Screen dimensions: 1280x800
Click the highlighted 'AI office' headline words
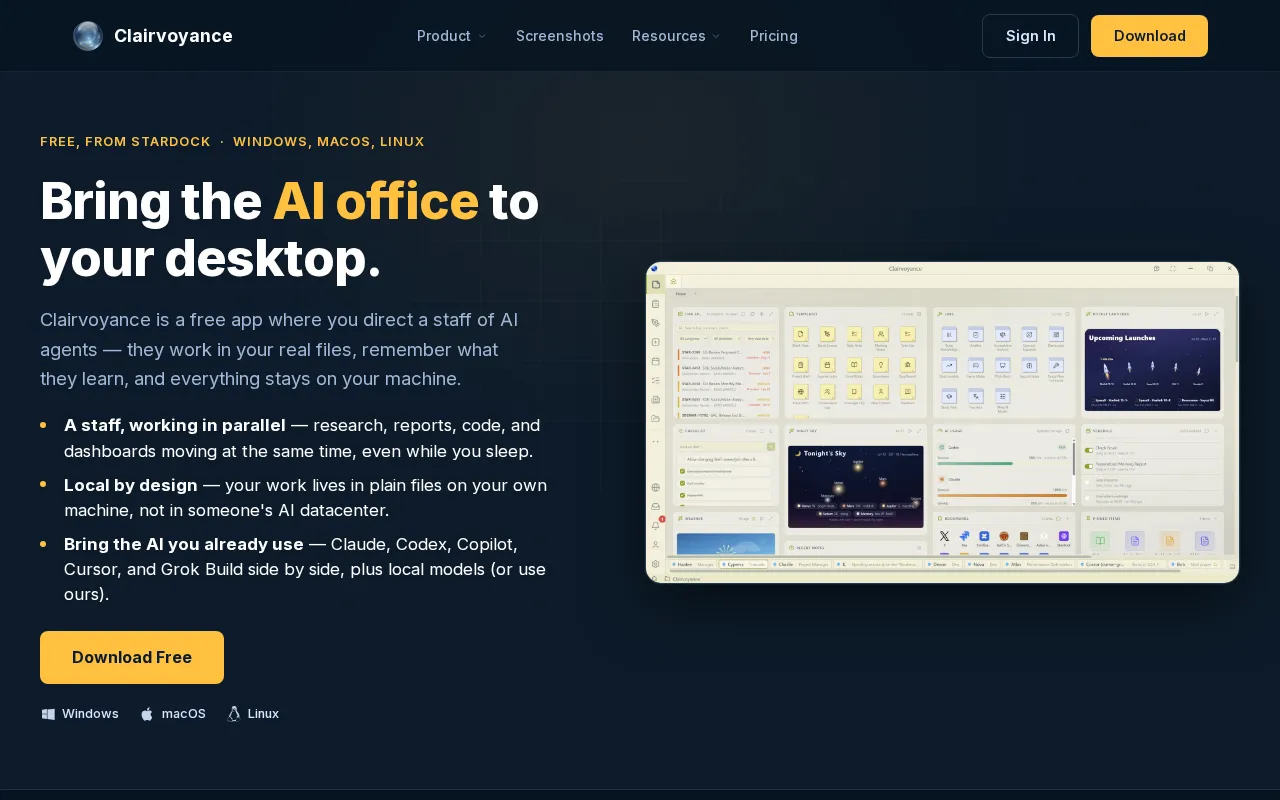tap(376, 201)
